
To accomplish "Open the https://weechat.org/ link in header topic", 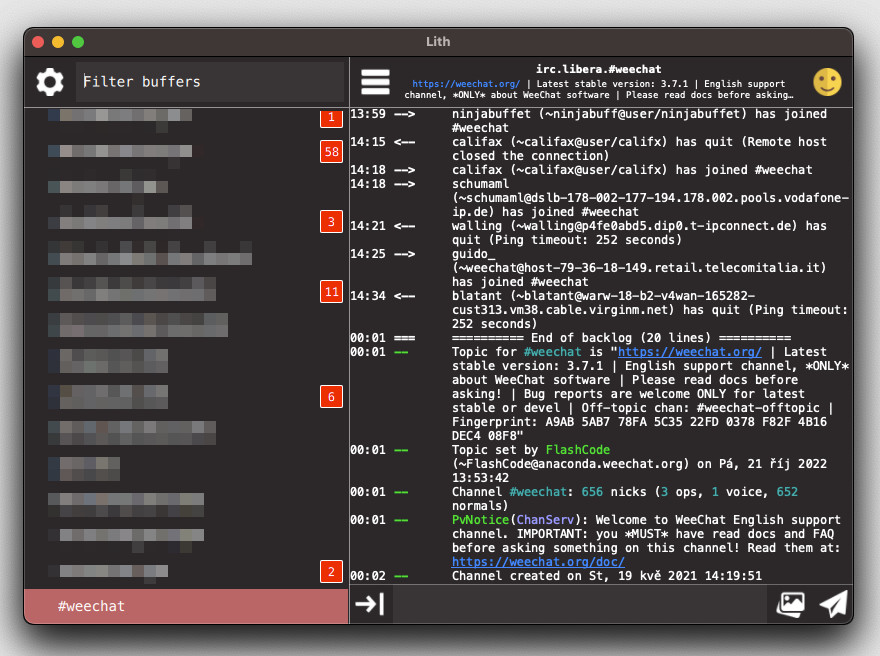I will 466,84.
